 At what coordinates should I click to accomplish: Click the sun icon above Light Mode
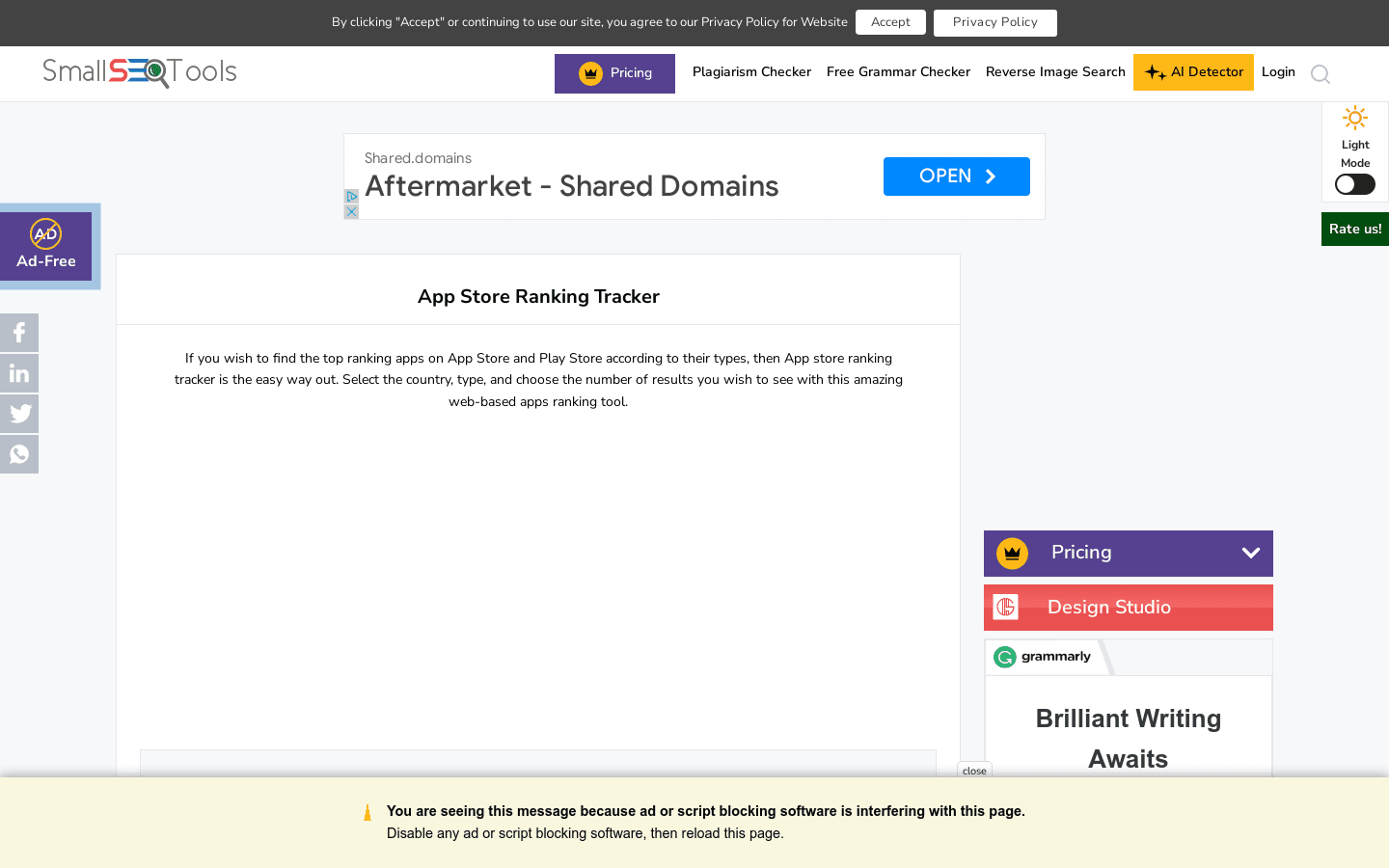pyautogui.click(x=1354, y=120)
